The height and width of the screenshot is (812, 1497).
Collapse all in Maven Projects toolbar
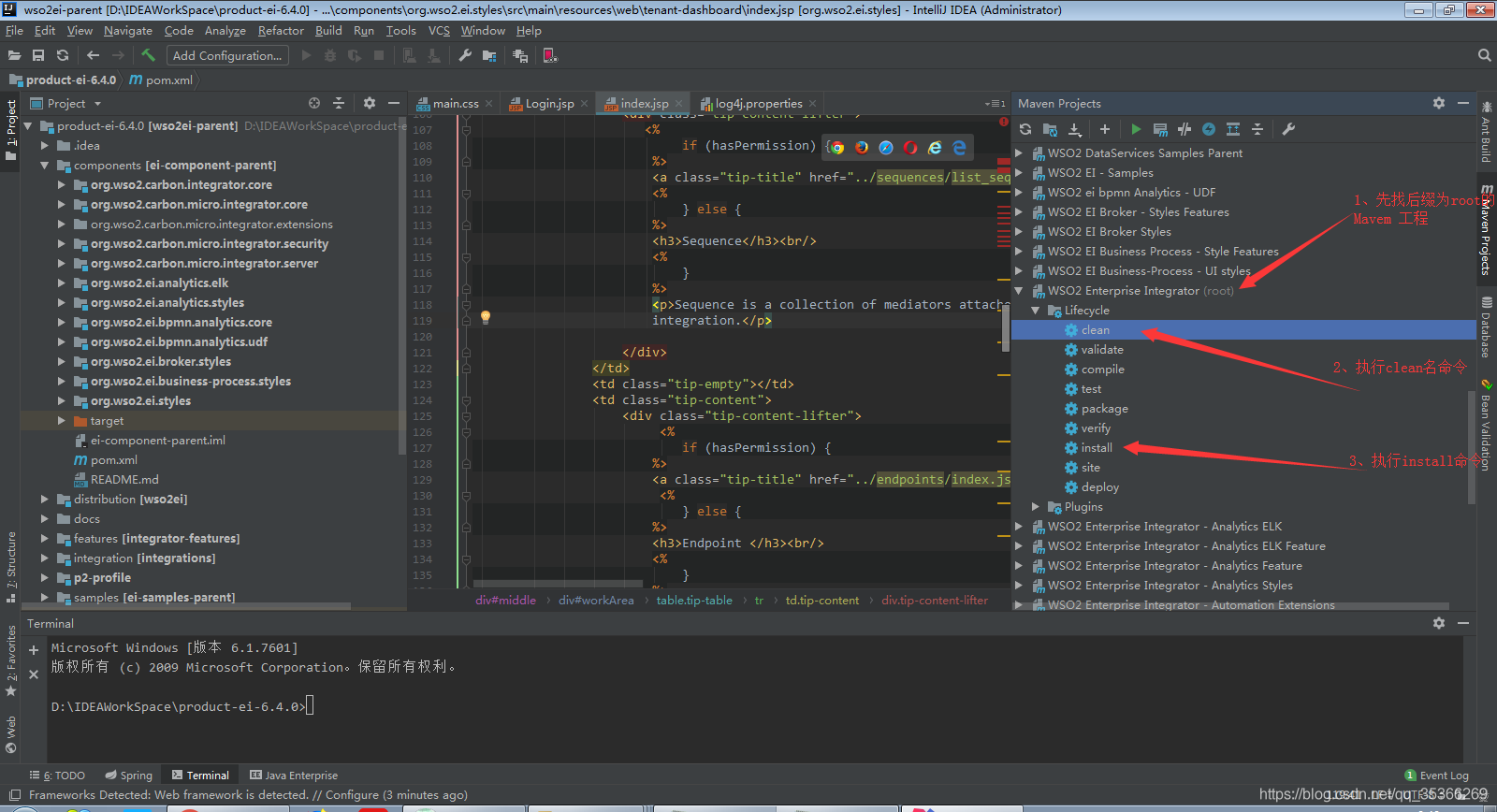[x=1257, y=129]
